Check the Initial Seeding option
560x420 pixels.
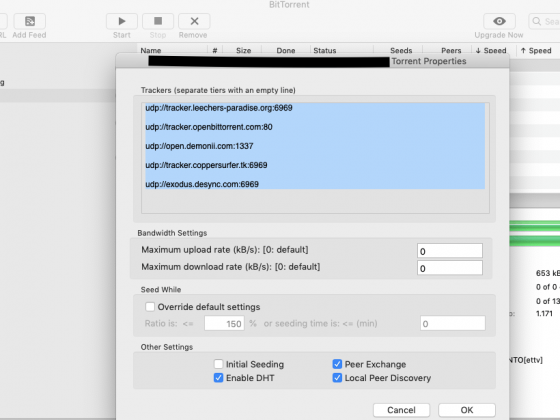coord(219,364)
